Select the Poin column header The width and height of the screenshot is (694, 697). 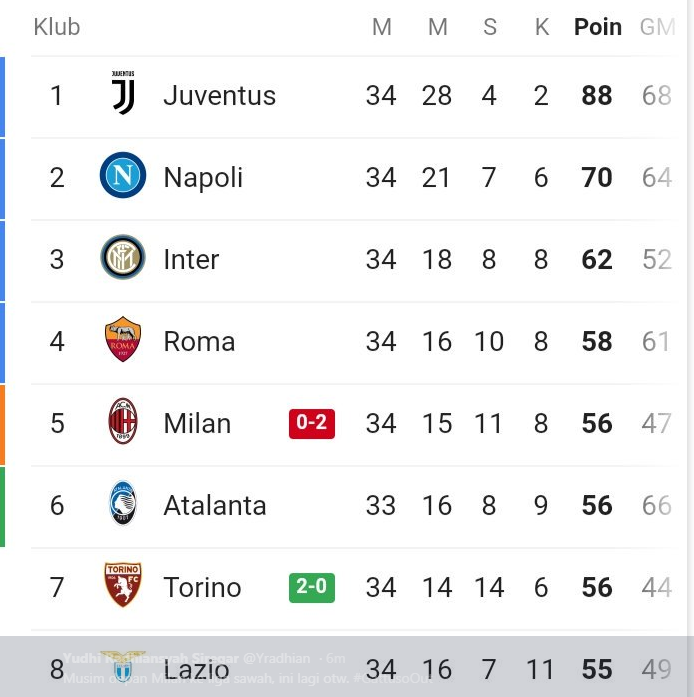[x=598, y=27]
